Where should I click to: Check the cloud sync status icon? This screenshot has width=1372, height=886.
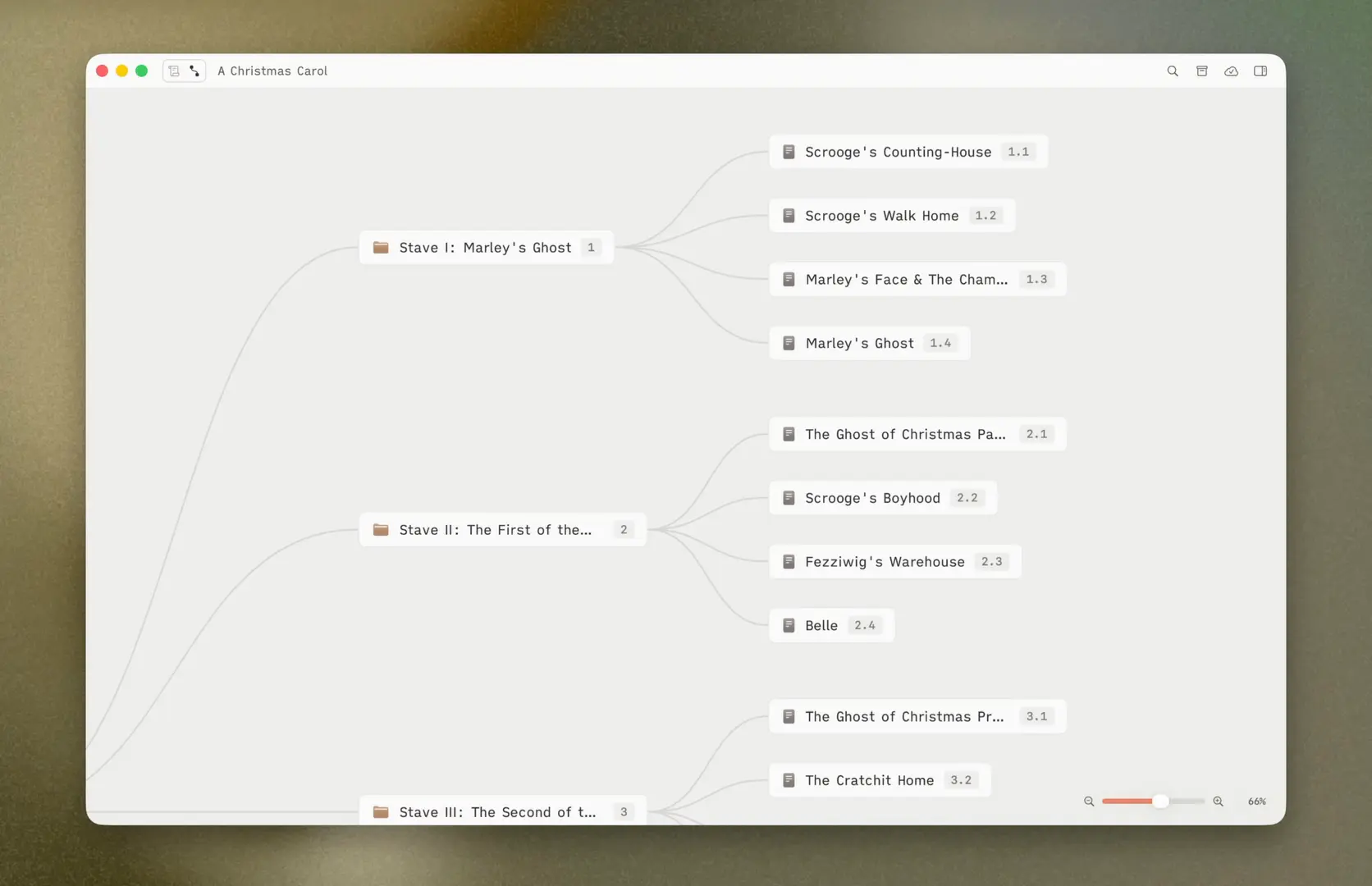[1231, 71]
